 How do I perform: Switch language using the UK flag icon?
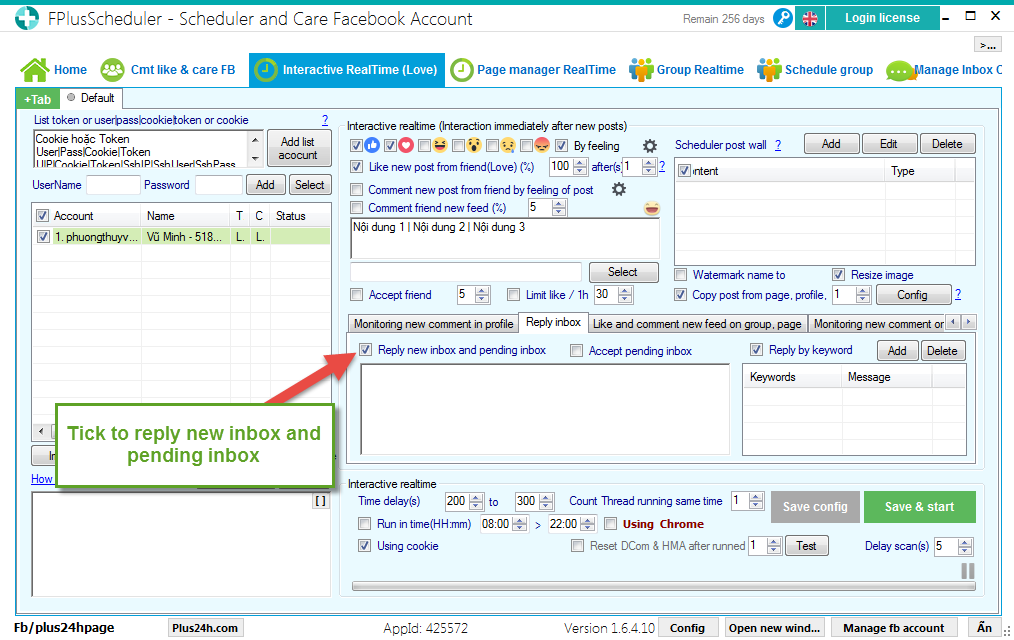point(810,18)
